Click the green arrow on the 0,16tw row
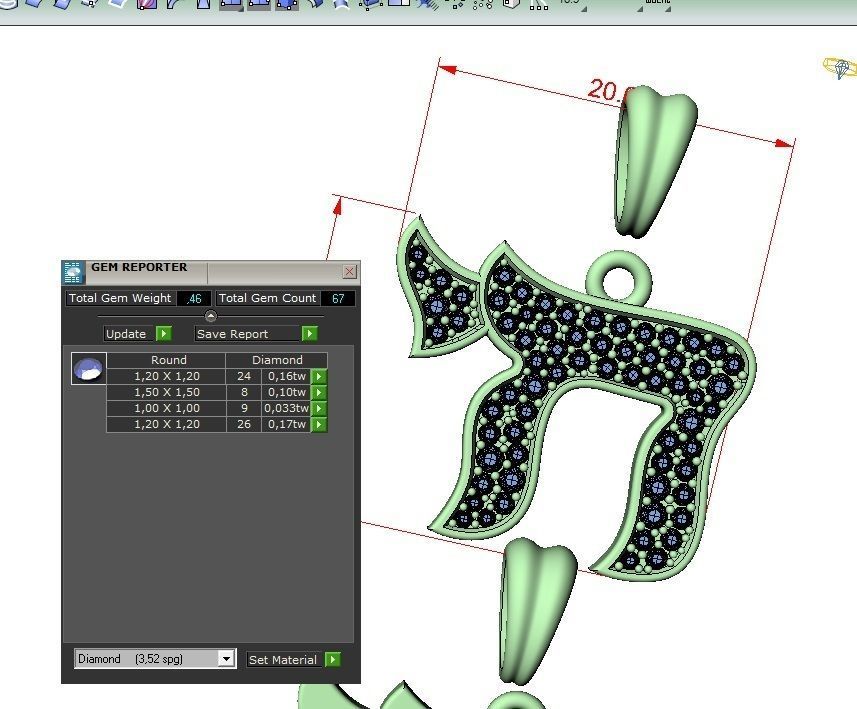 [x=319, y=376]
